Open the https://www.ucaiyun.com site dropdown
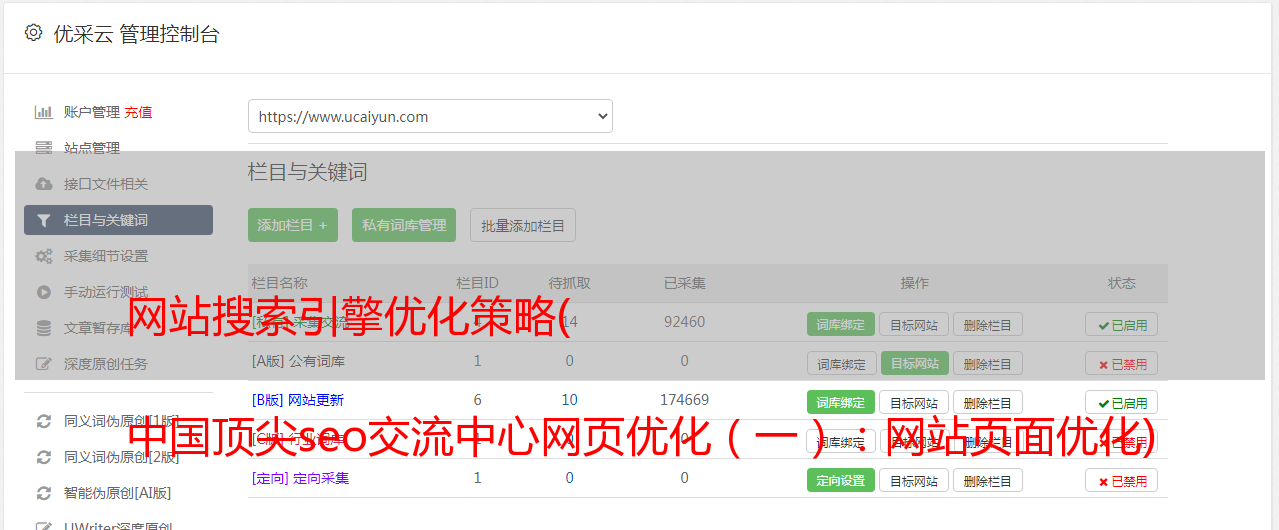Image resolution: width=1279 pixels, height=530 pixels. tap(430, 116)
